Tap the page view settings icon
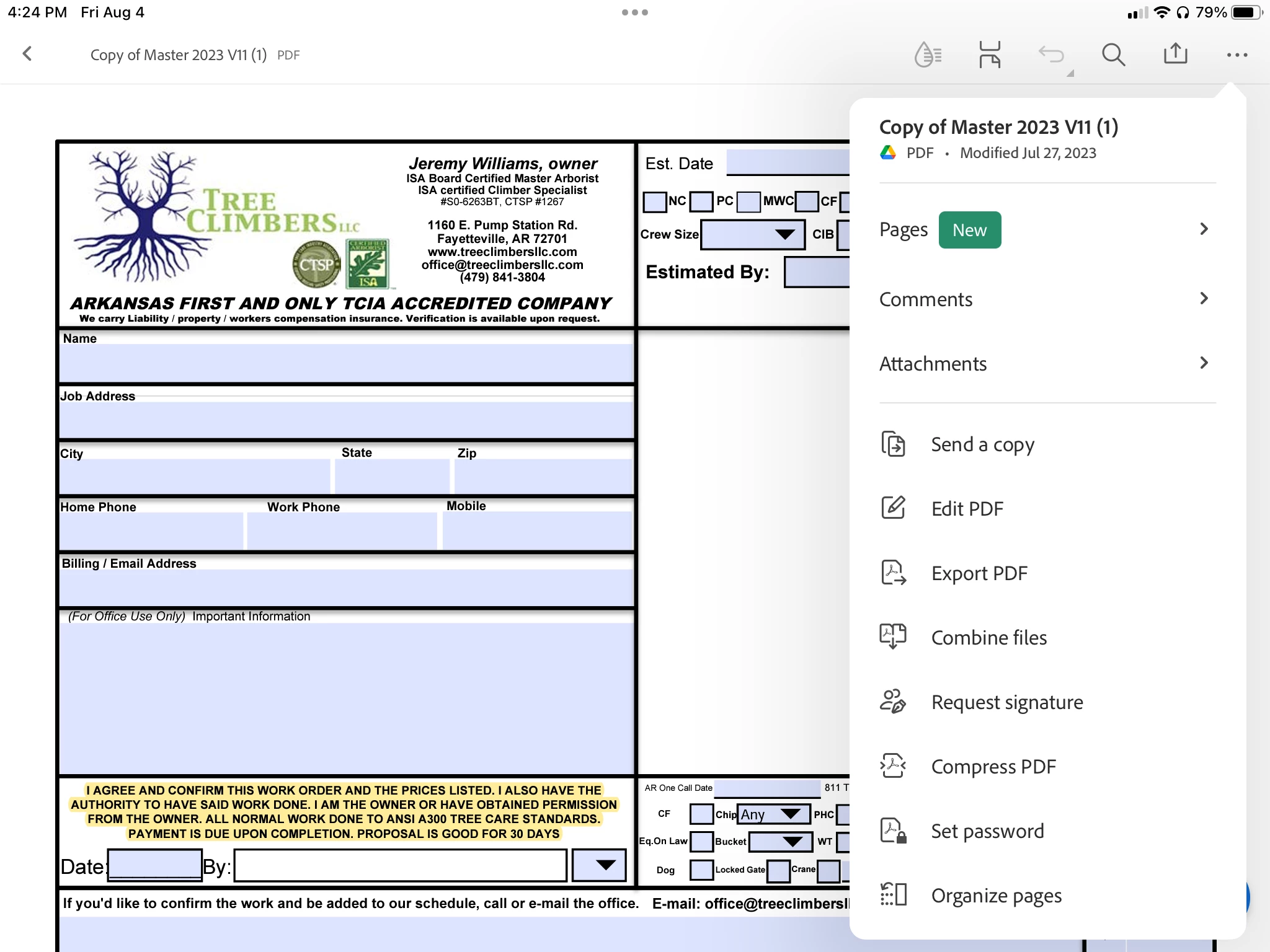Screen dimensions: 1270x952 (990, 55)
